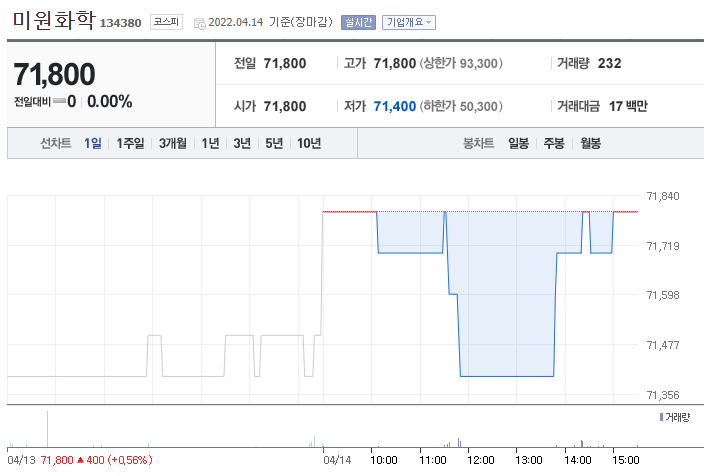This screenshot has height=476, width=704.
Task: Click the 봉차트 label
Action: [x=479, y=143]
